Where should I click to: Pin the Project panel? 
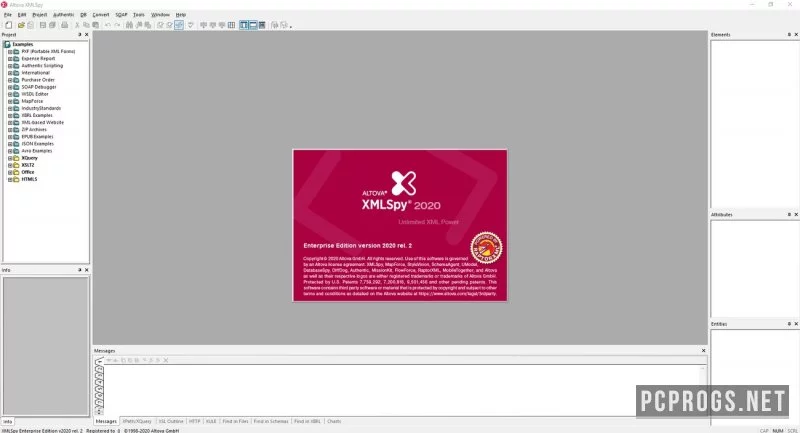tap(80, 35)
